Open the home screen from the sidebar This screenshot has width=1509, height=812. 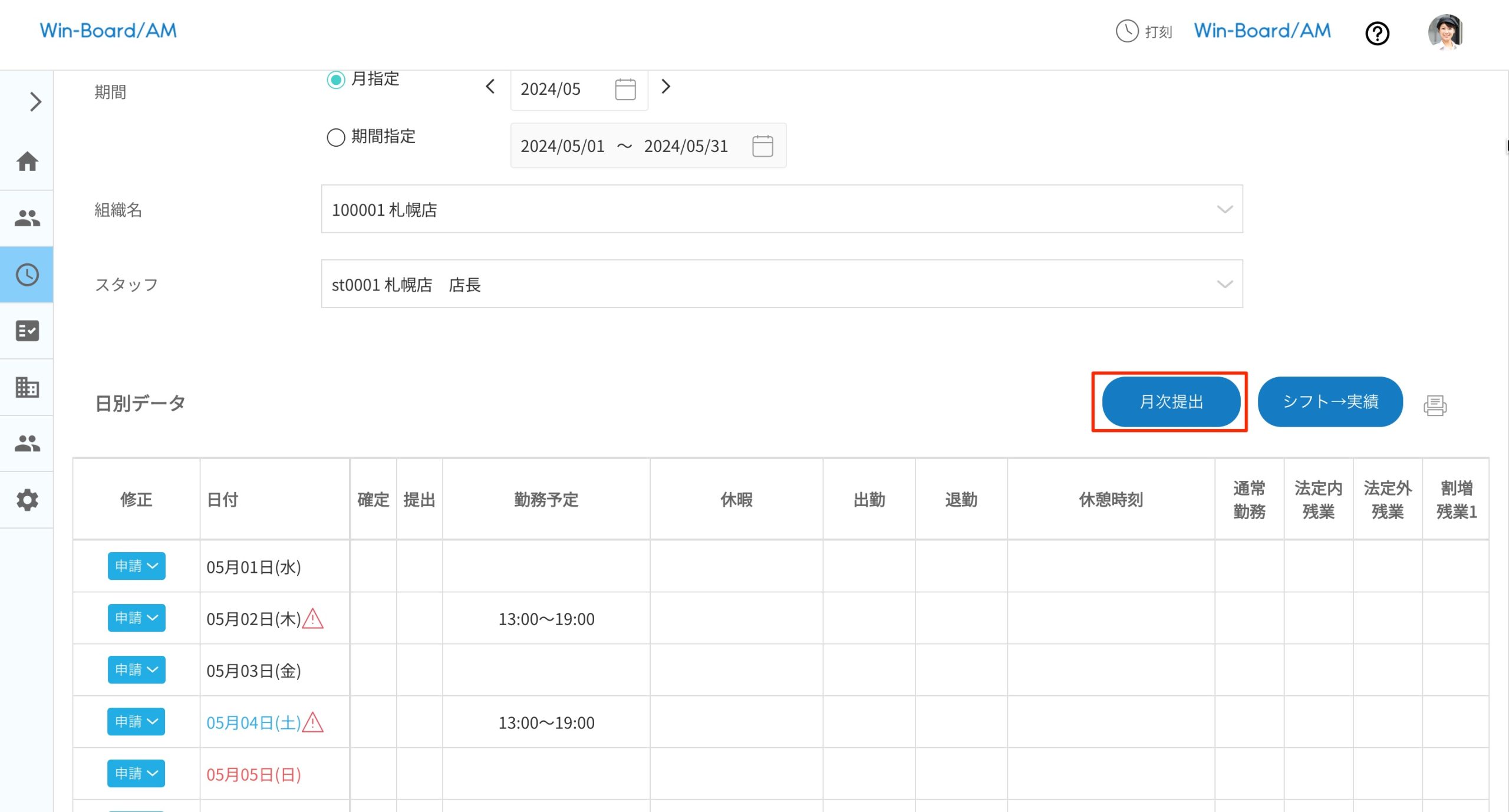tap(27, 162)
